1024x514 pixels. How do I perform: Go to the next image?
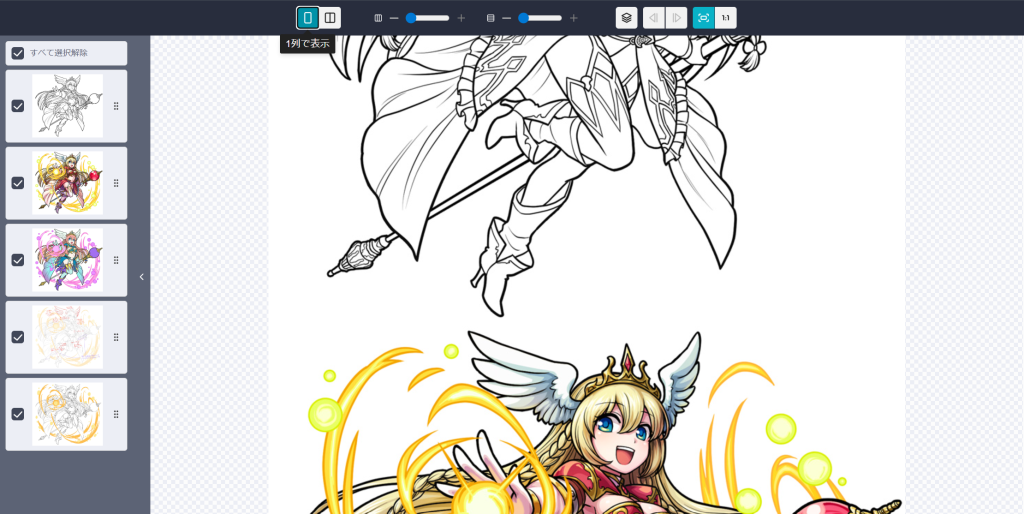676,18
